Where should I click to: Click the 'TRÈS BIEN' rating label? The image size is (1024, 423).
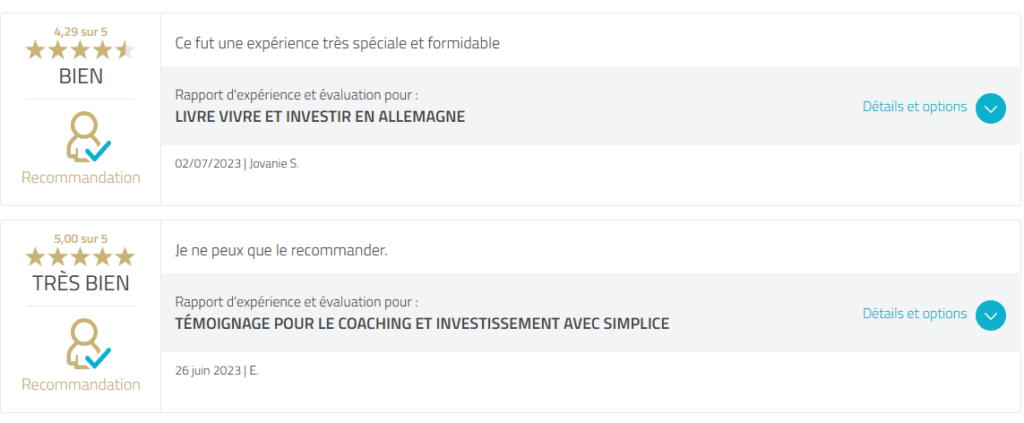click(81, 283)
